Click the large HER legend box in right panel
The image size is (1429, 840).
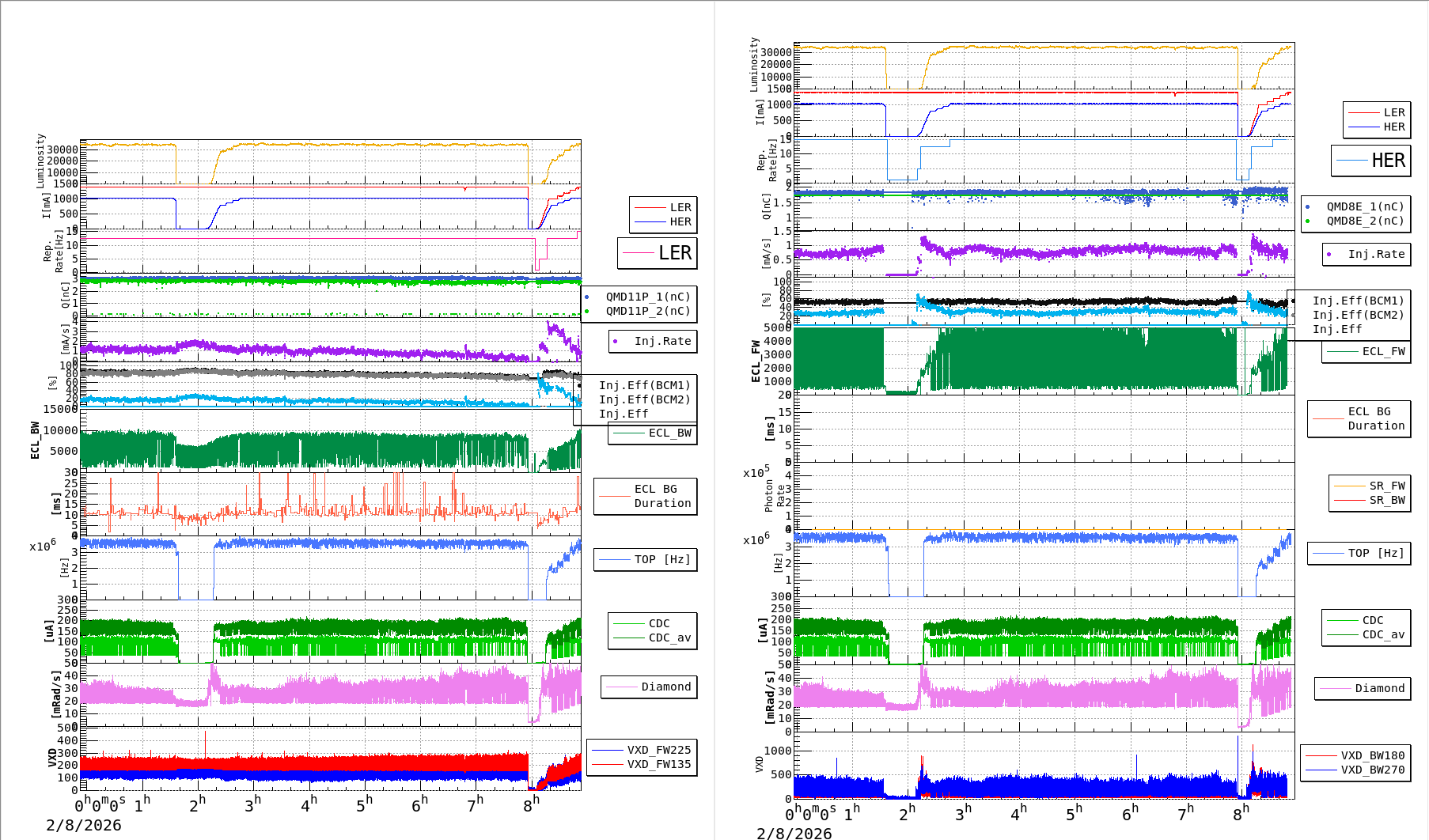click(1371, 161)
